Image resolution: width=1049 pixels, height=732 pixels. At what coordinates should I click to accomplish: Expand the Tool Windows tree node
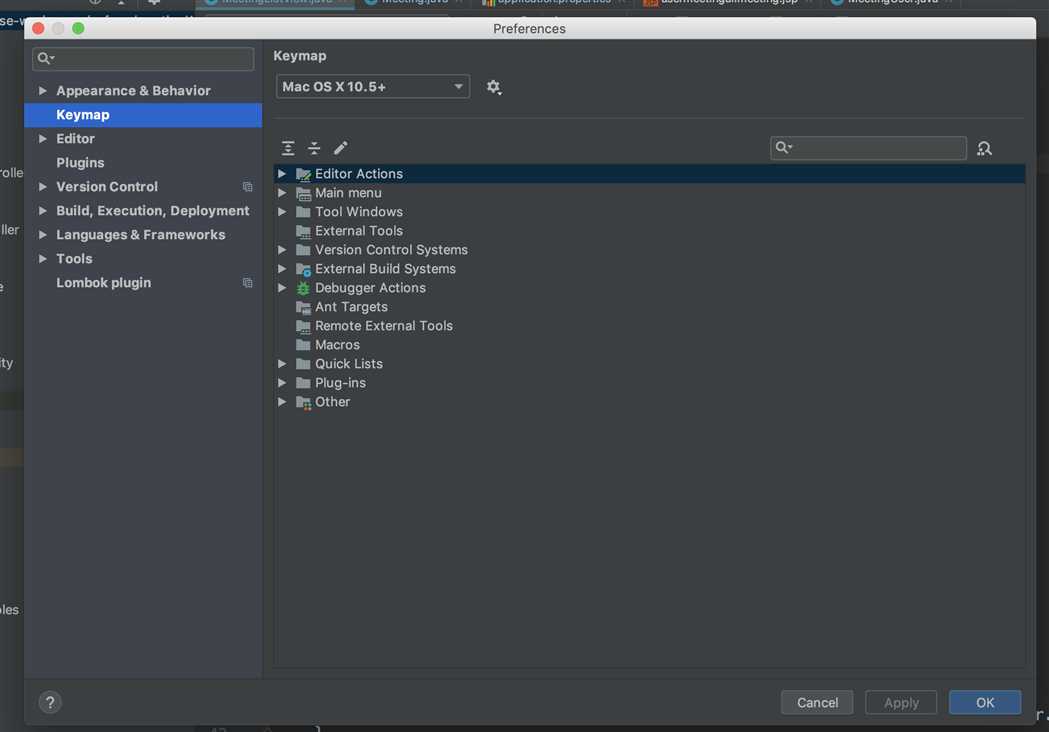(x=282, y=212)
